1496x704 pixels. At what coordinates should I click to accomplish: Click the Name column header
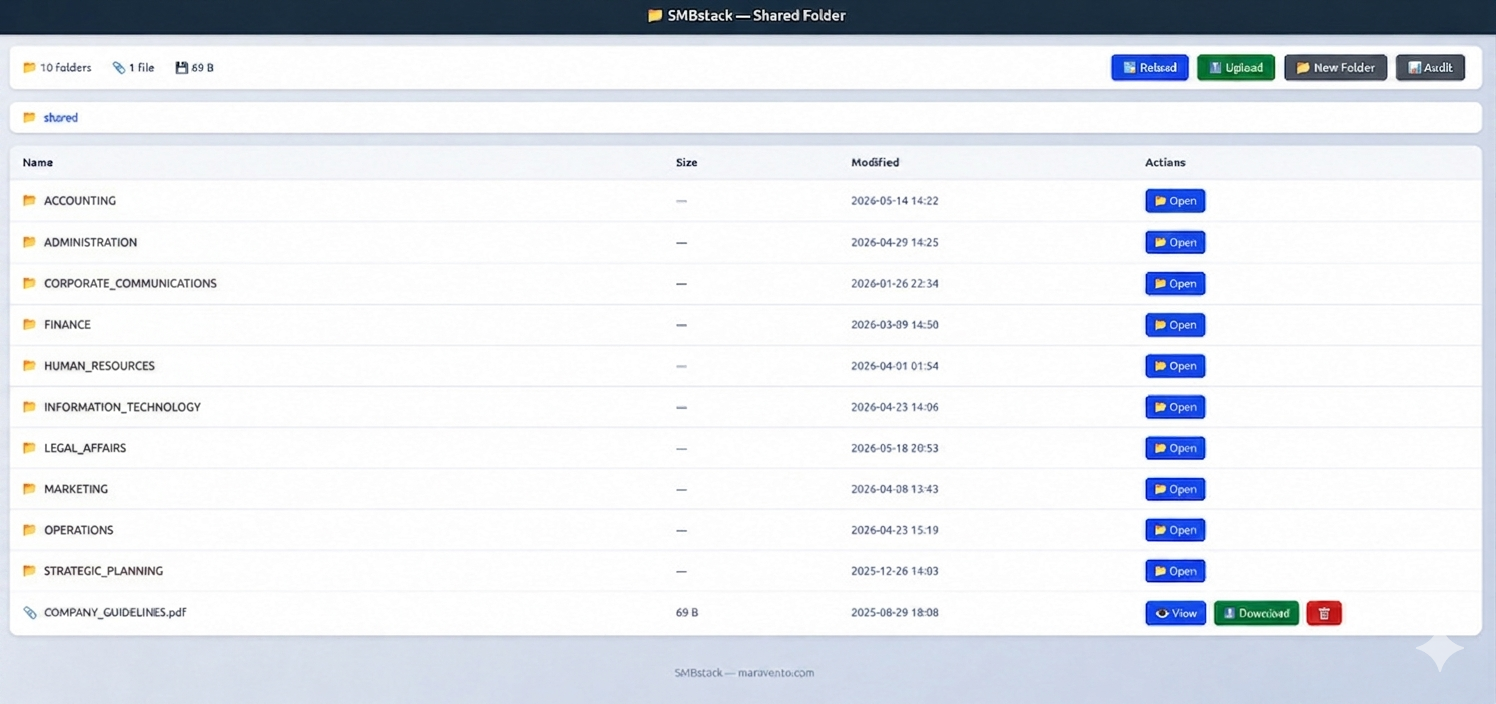38,162
